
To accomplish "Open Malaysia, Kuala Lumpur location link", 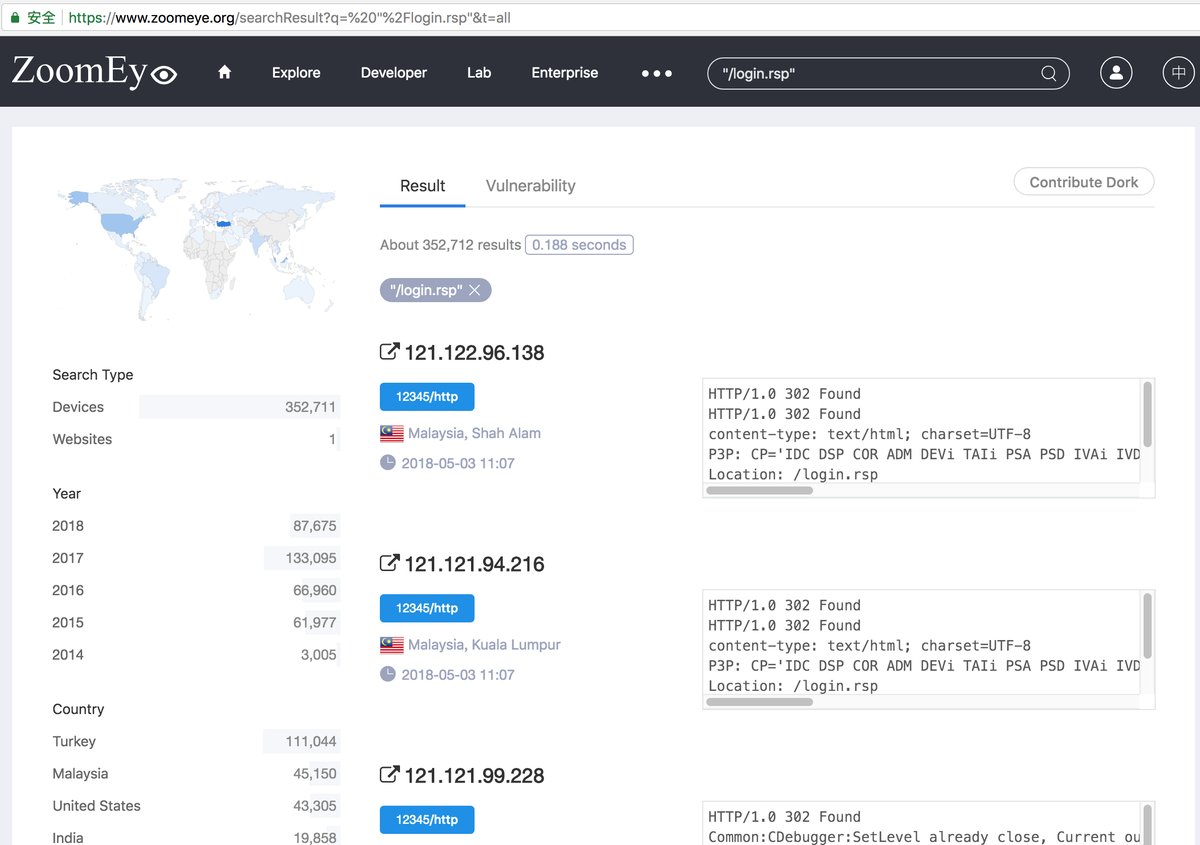I will 484,645.
